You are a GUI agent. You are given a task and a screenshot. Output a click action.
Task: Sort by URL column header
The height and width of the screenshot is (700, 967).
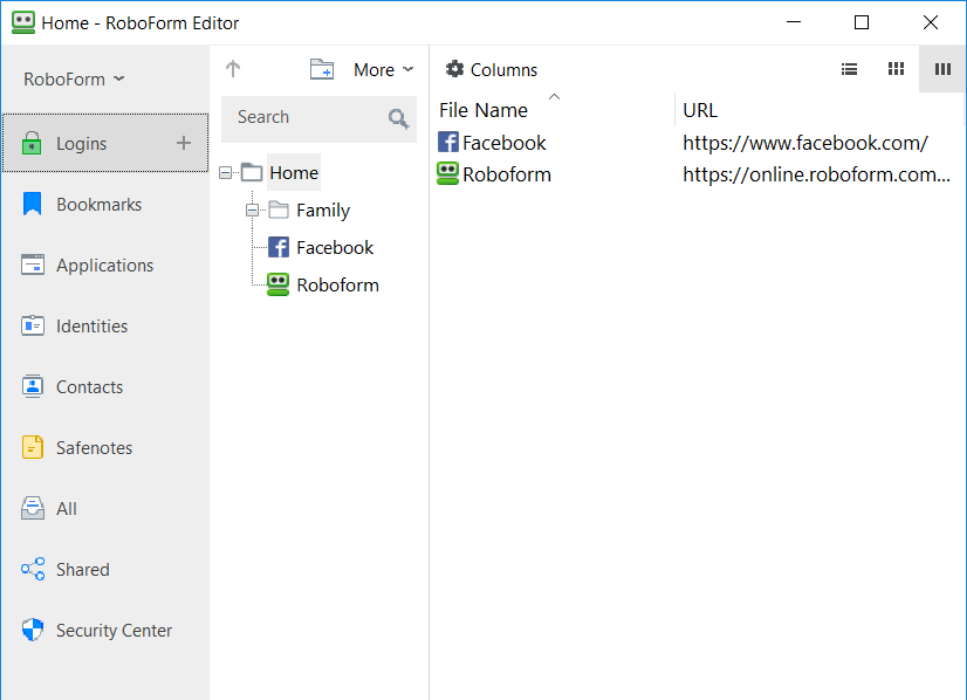(700, 110)
